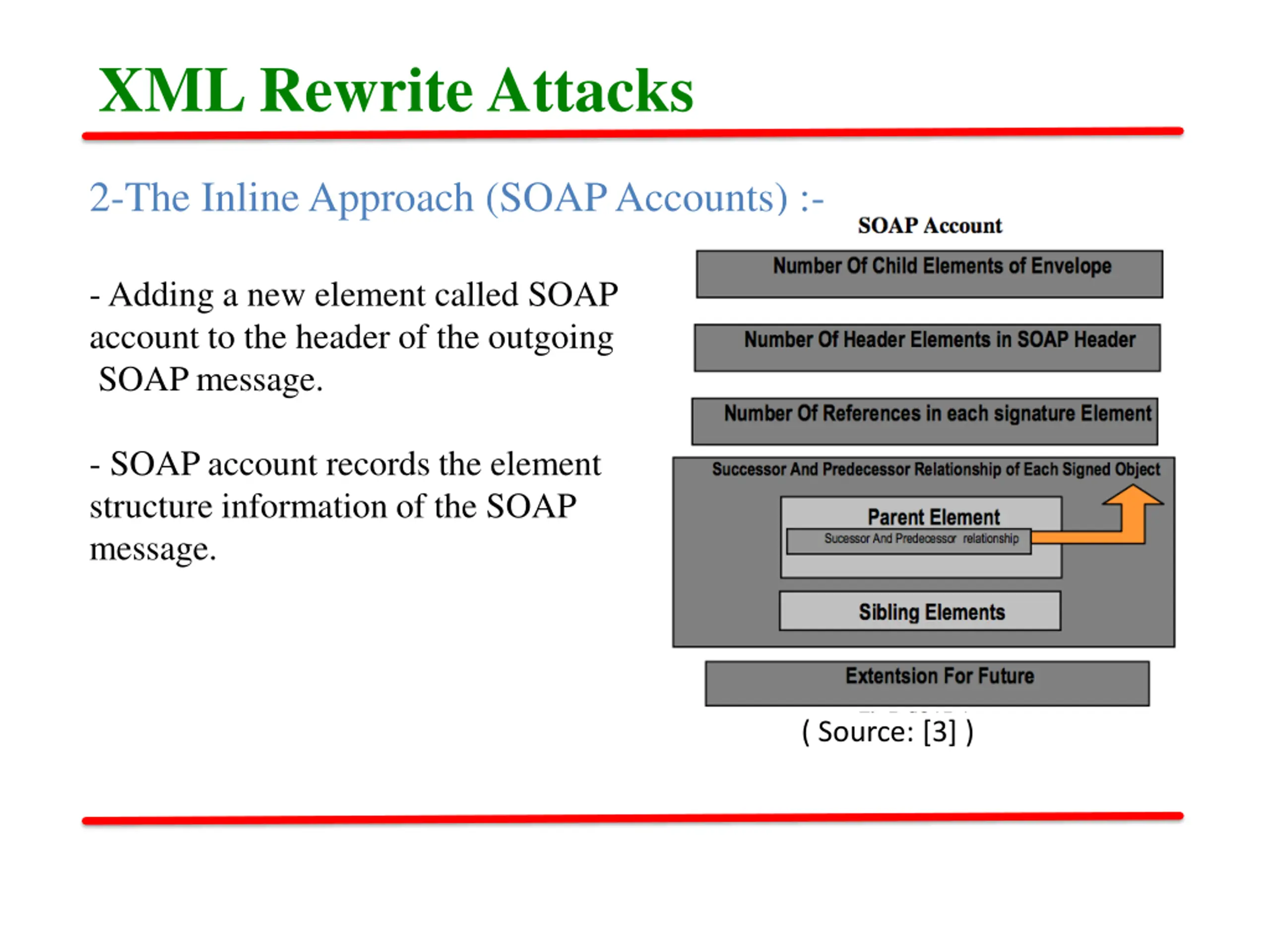
Task: Select the 'Number Of Child Elements of Envelope' box
Action: tap(930, 274)
